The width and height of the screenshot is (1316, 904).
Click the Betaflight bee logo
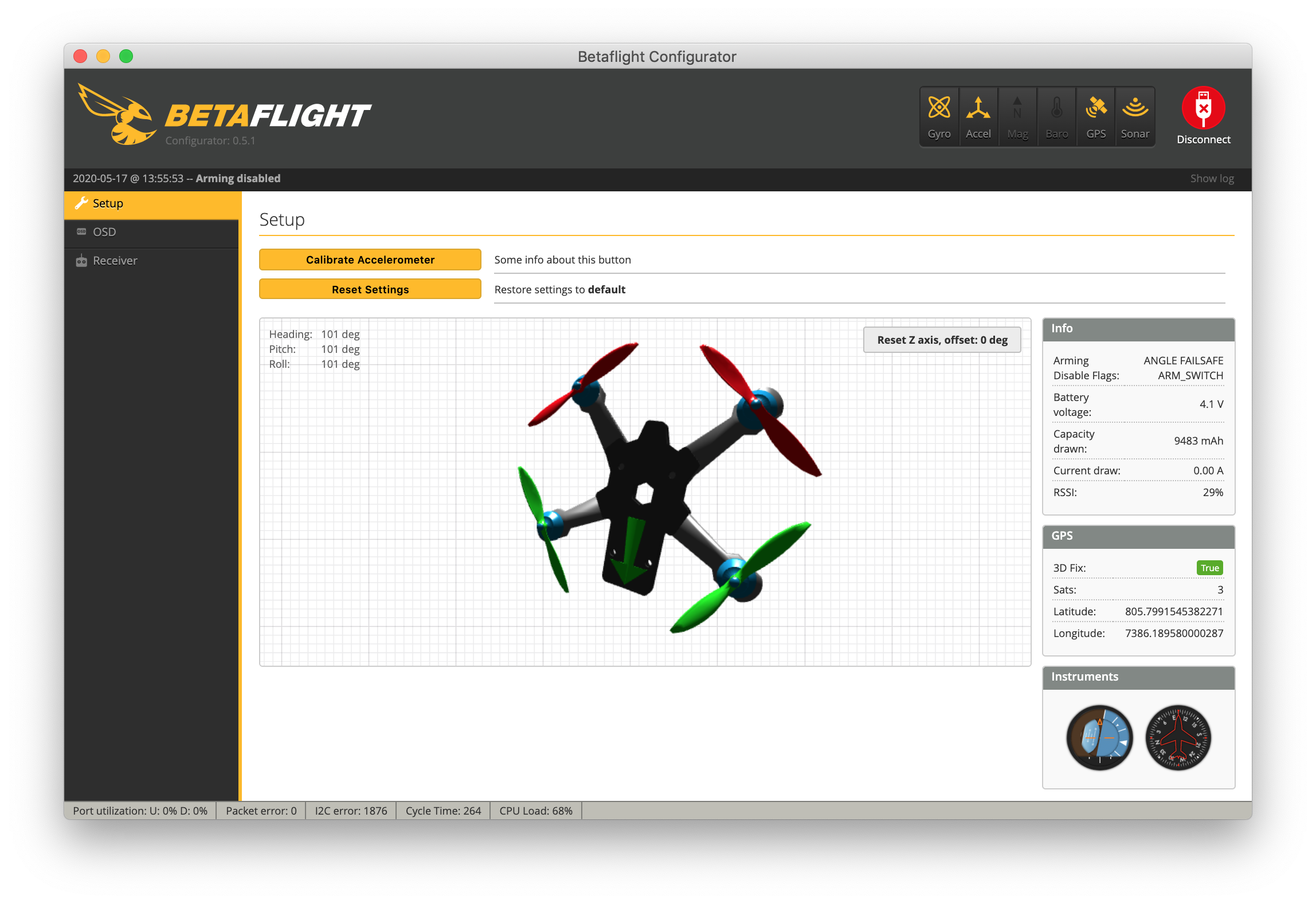tap(117, 115)
